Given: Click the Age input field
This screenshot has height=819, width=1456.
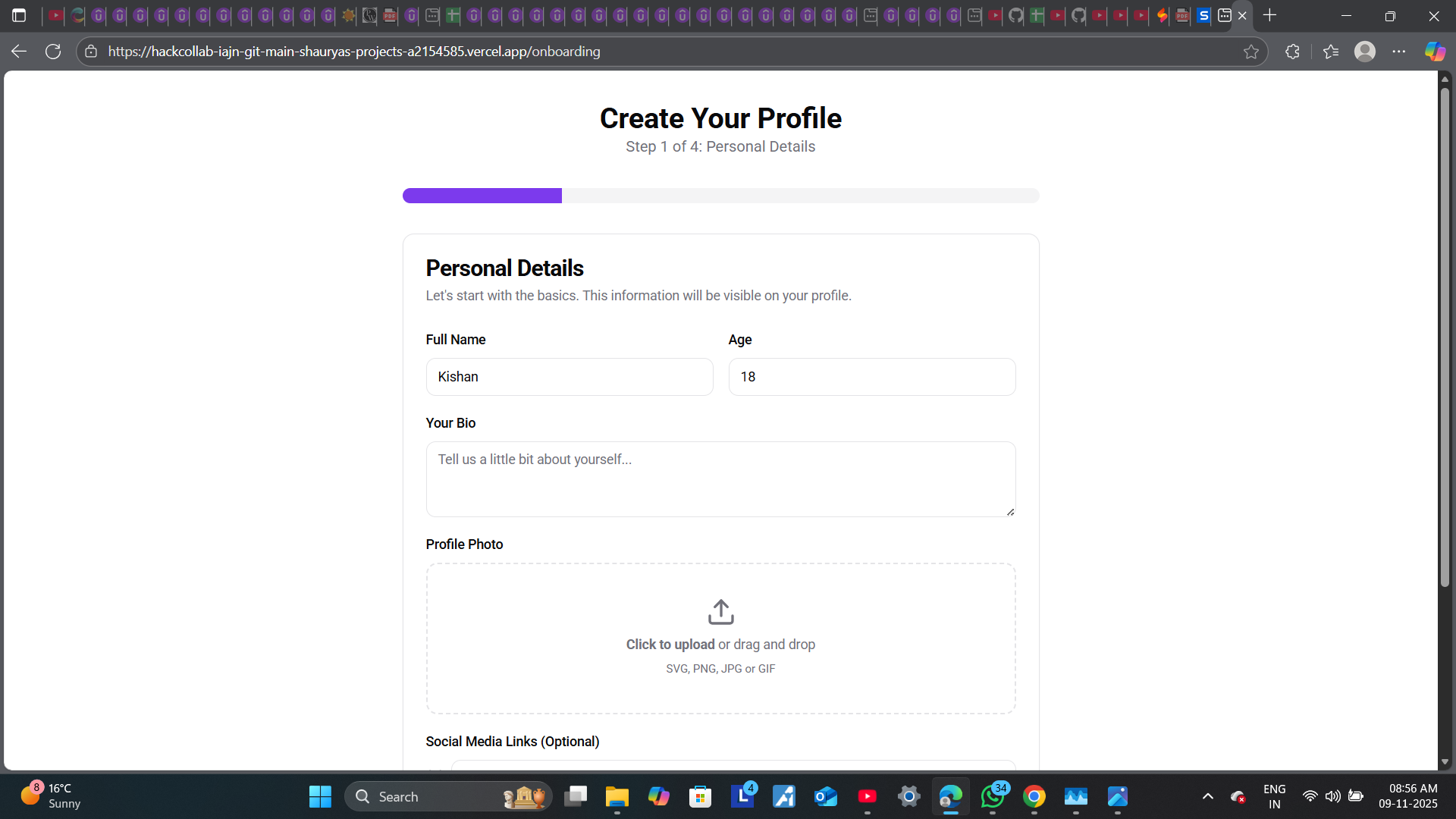Looking at the screenshot, I should 871,377.
